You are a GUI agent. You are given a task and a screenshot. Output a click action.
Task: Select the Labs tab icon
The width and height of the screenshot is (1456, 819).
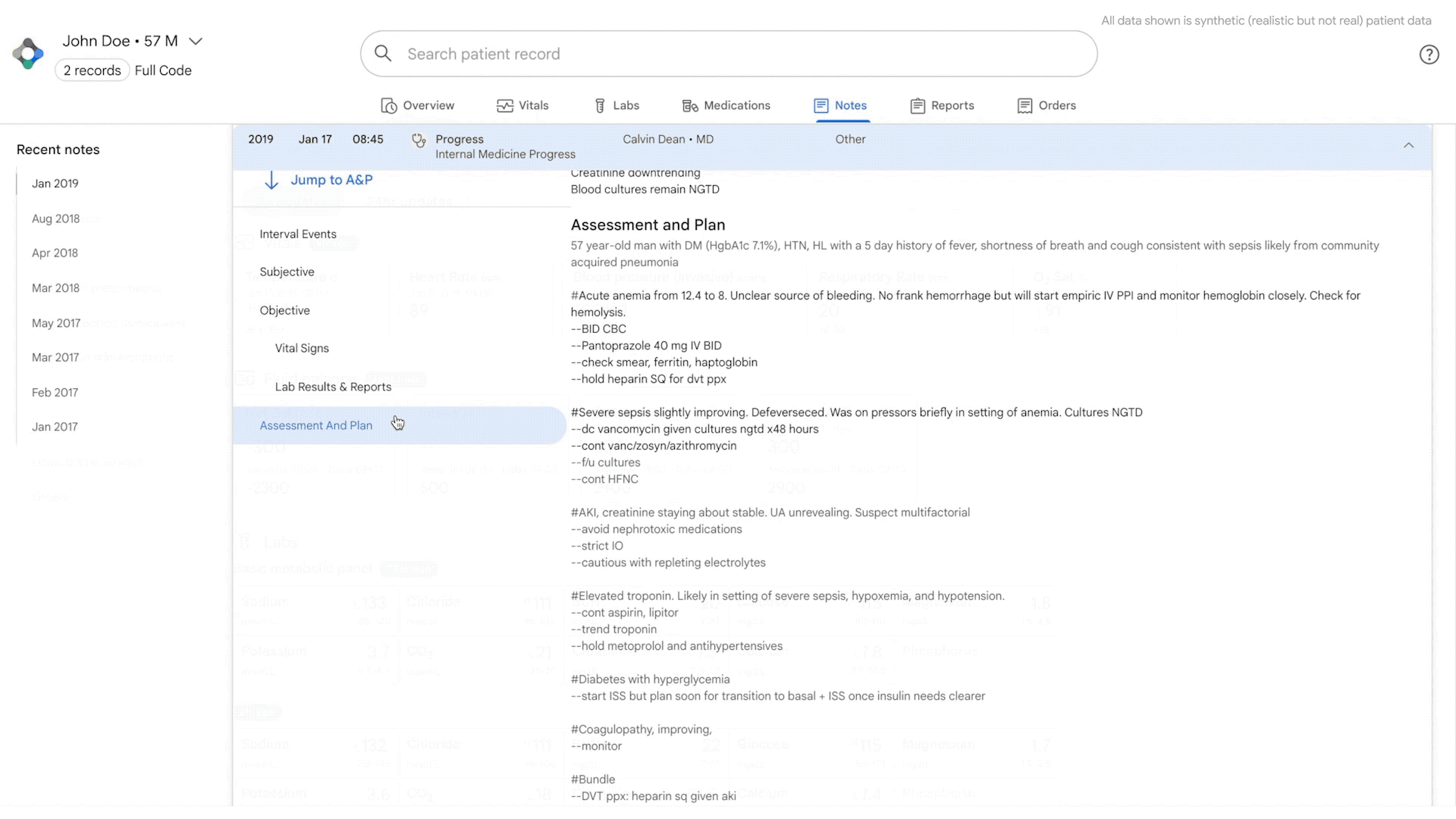click(x=600, y=105)
